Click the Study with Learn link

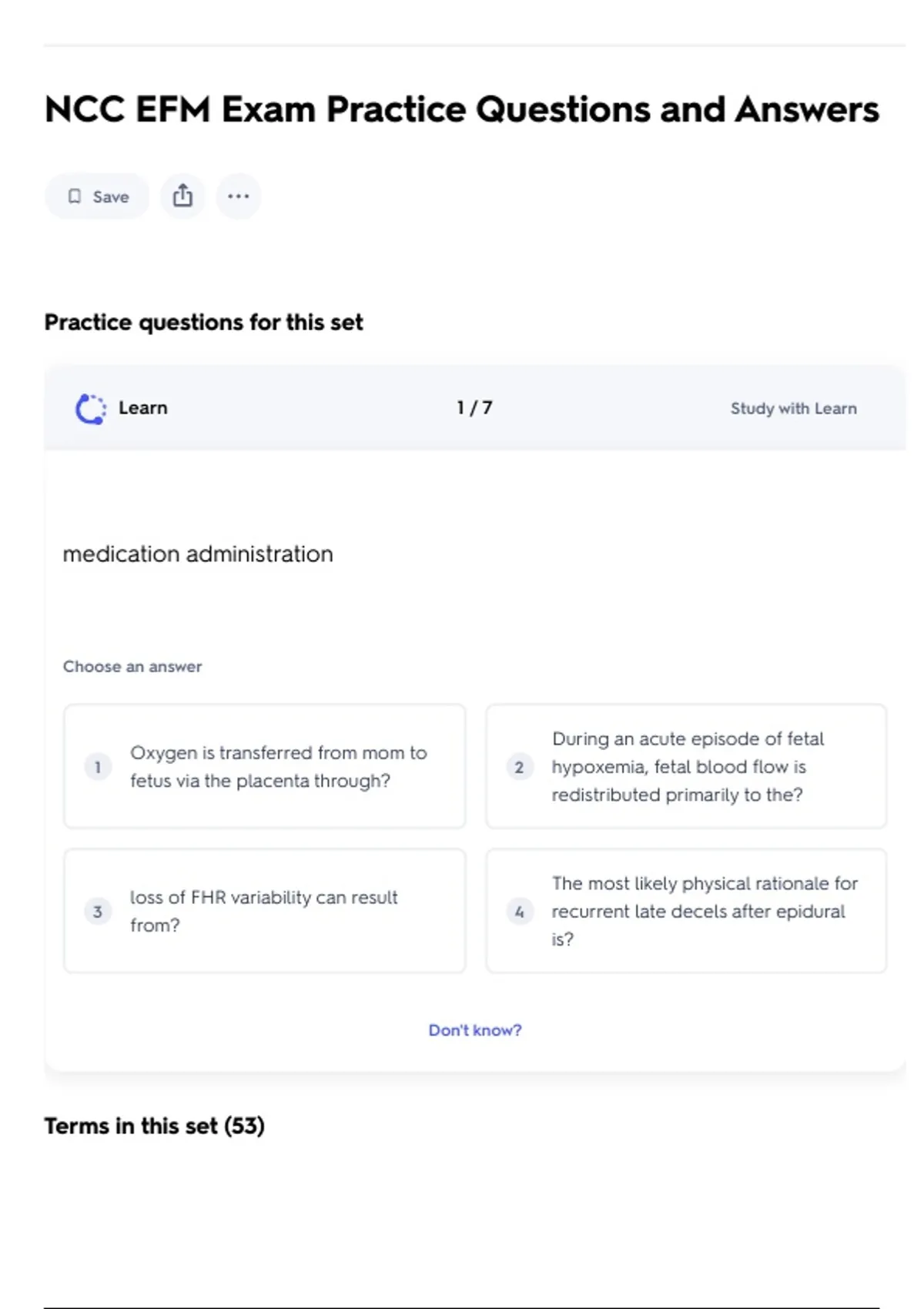(793, 408)
